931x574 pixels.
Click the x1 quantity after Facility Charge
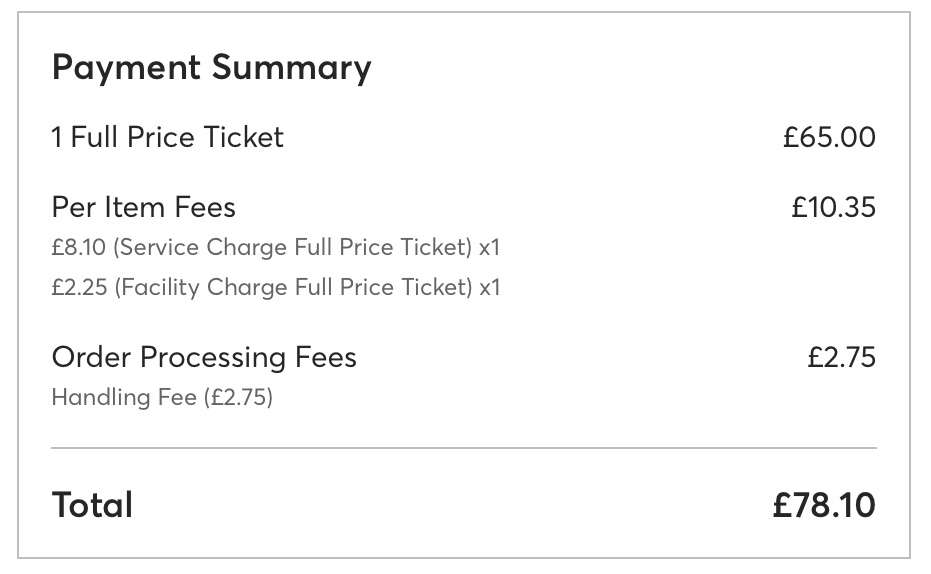(490, 288)
